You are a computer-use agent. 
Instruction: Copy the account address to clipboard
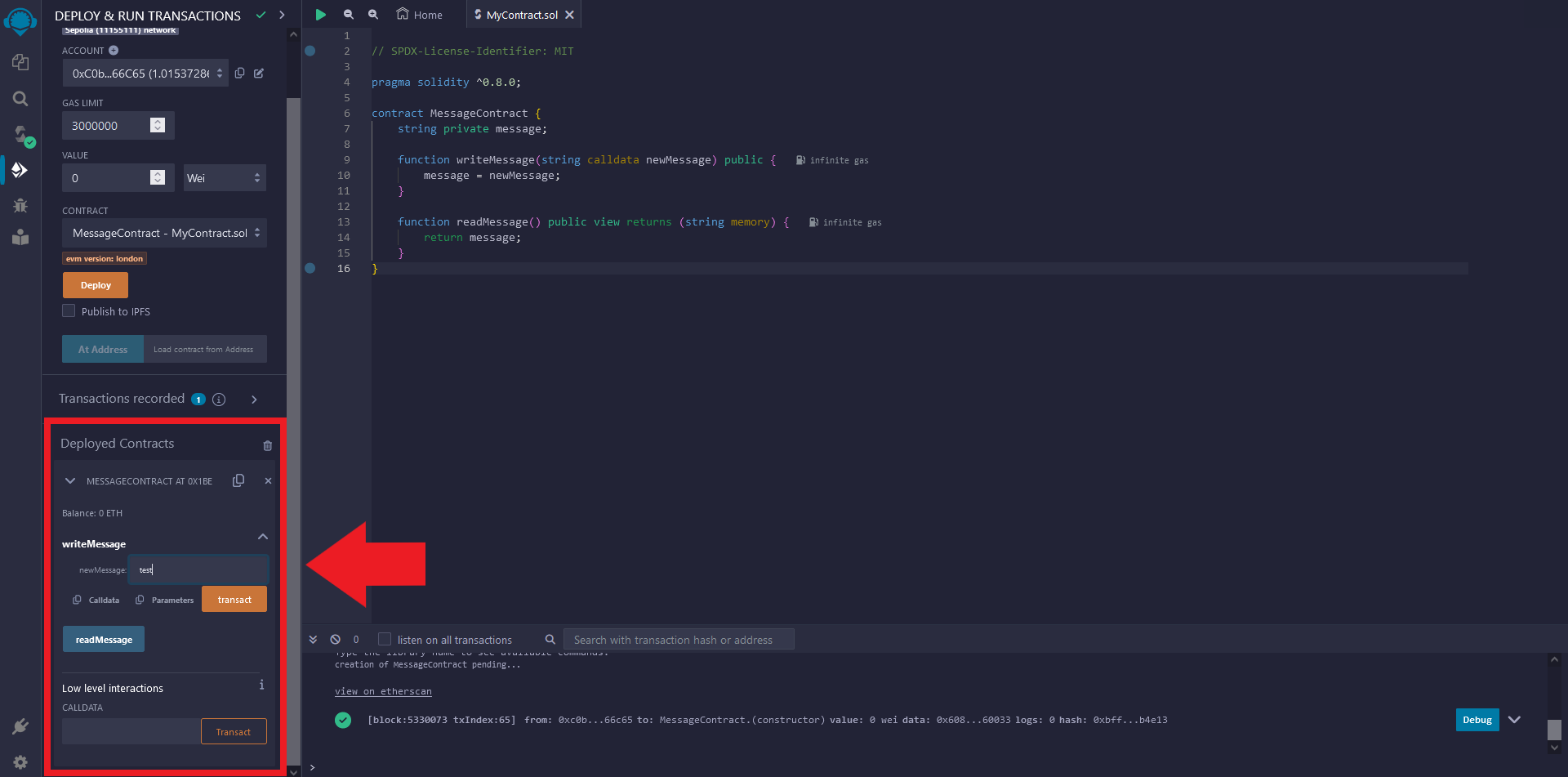pyautogui.click(x=240, y=74)
